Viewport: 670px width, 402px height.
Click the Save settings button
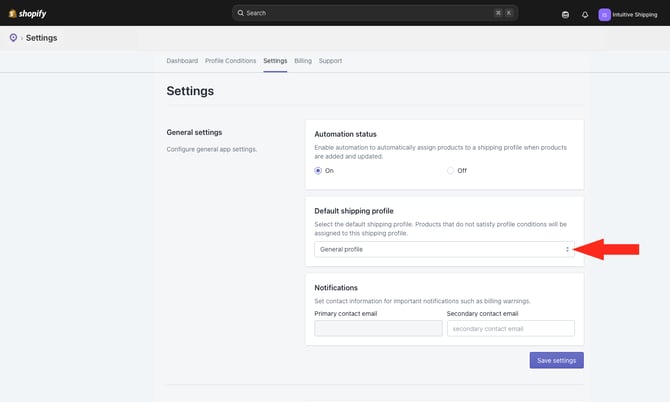pos(556,360)
